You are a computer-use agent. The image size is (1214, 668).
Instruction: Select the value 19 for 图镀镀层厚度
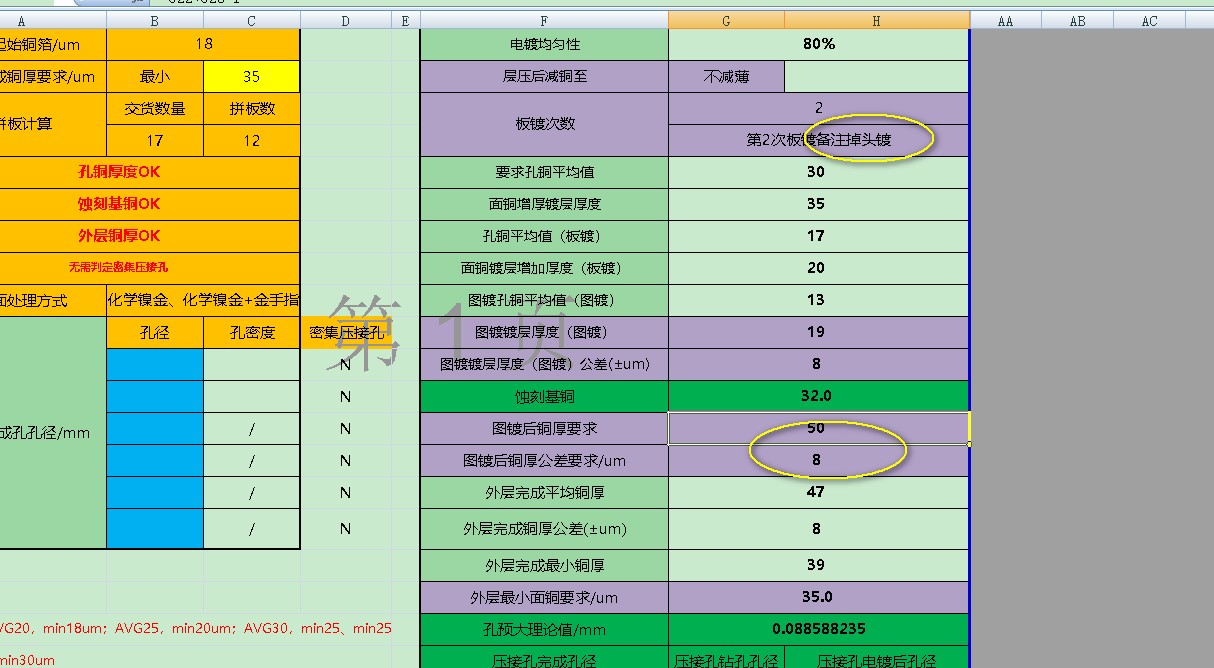tap(819, 332)
